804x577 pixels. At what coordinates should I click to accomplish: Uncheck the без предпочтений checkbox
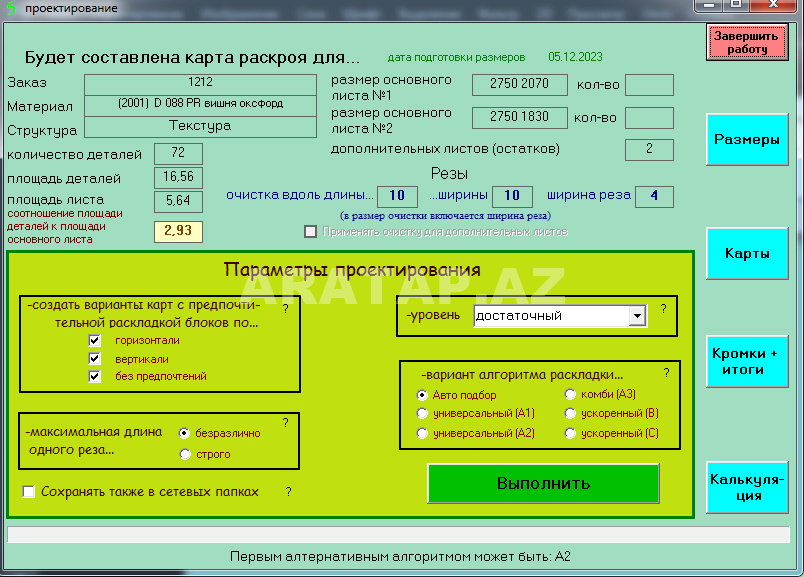(x=95, y=377)
